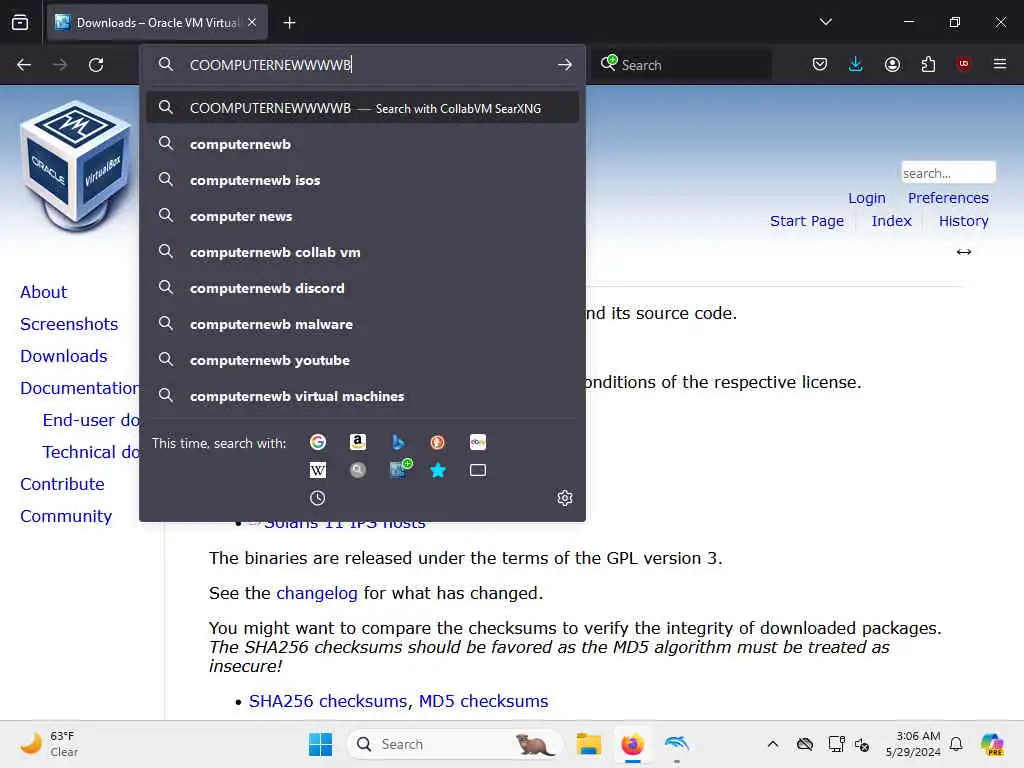The height and width of the screenshot is (768, 1024).
Task: Pick the 'computernewb' suggestion
Action: point(362,144)
